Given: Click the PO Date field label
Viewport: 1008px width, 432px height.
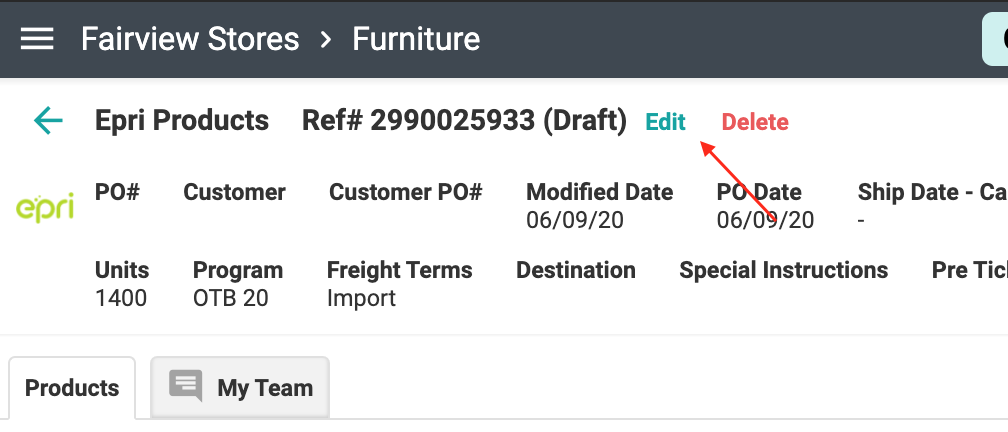Looking at the screenshot, I should coord(759,192).
